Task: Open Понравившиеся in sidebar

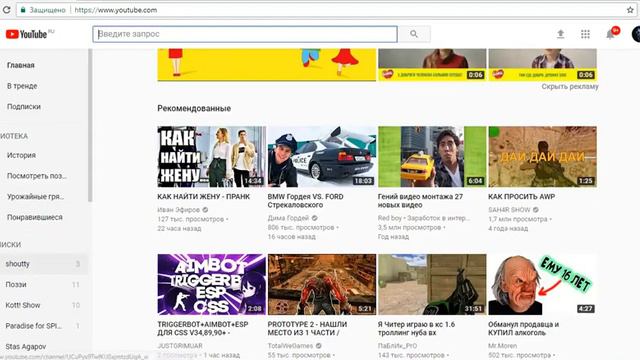Action: (x=35, y=217)
